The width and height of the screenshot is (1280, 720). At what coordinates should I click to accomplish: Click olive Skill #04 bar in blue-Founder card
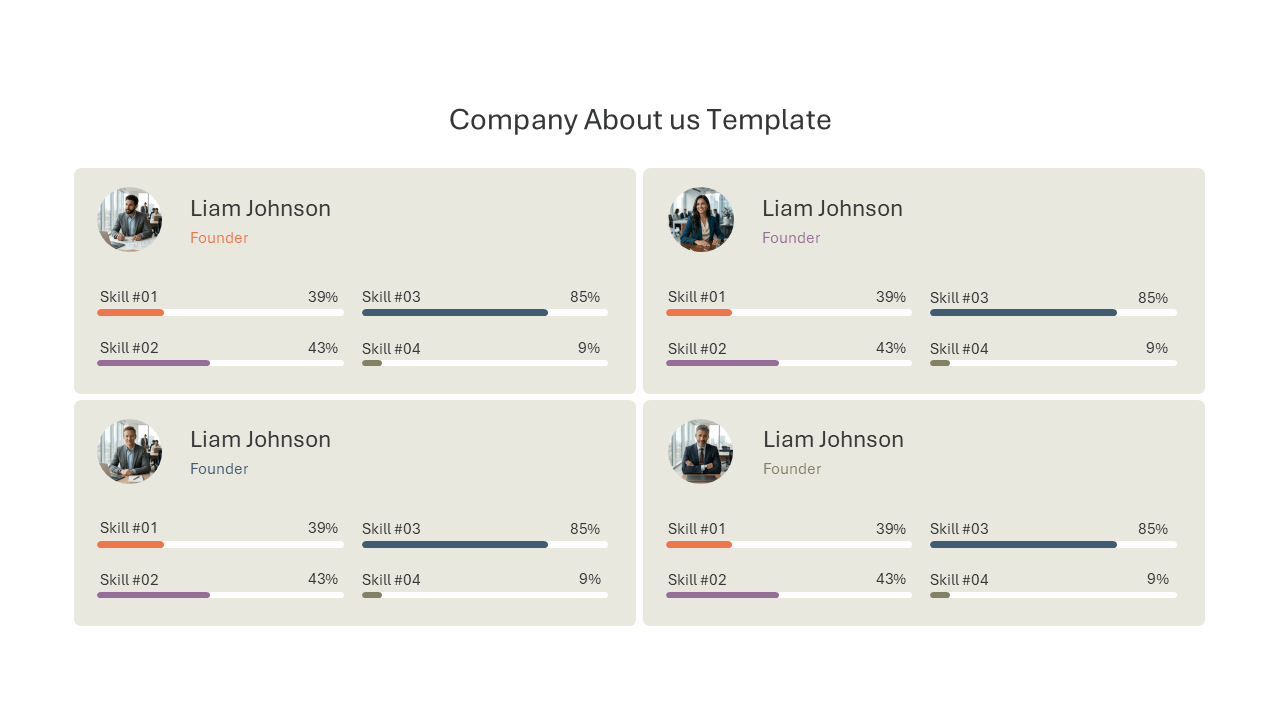pyautogui.click(x=372, y=595)
